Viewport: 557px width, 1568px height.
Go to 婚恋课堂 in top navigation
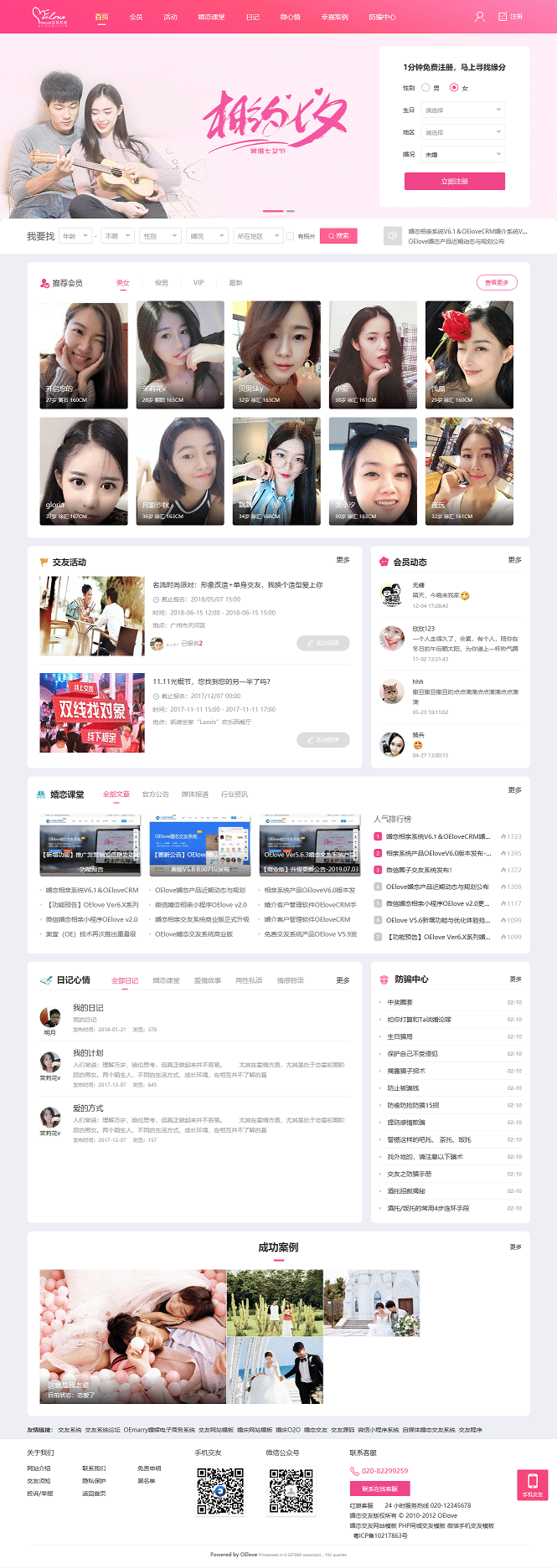pos(211,17)
